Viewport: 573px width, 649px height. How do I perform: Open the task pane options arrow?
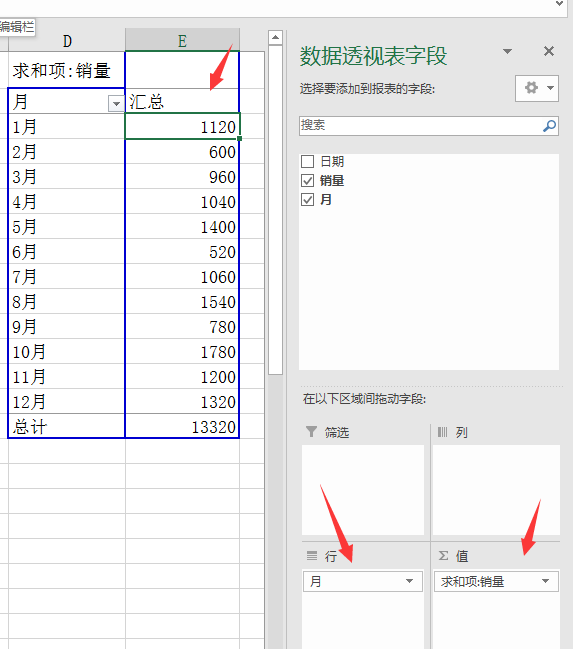(x=507, y=51)
